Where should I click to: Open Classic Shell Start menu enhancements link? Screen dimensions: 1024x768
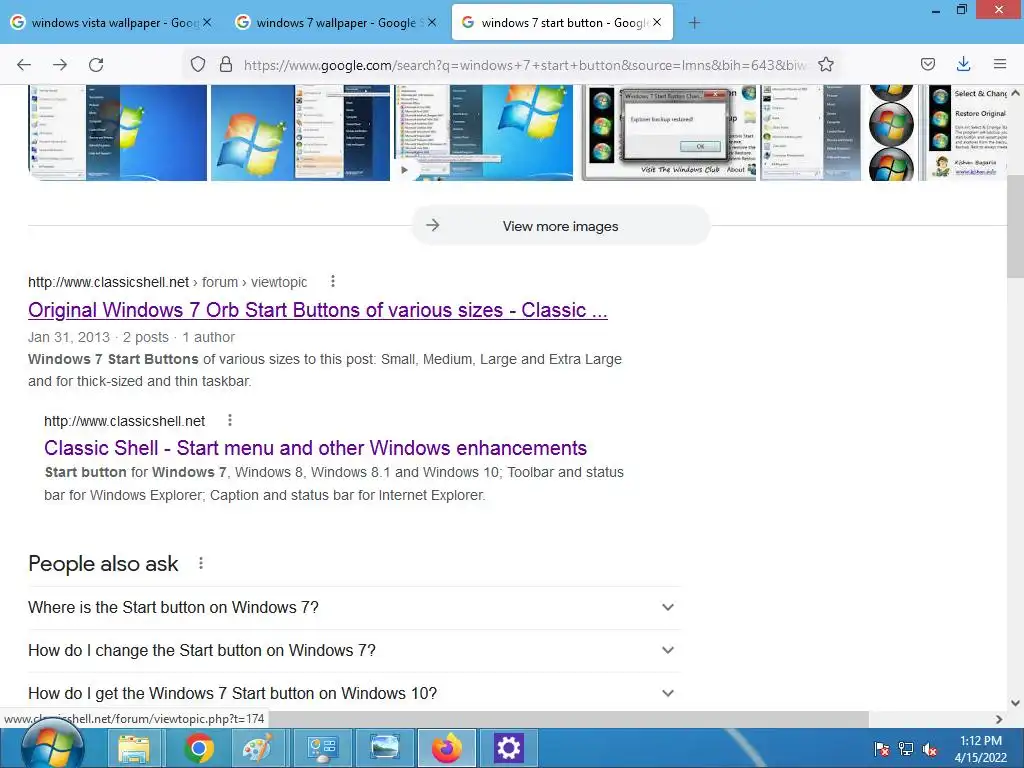pyautogui.click(x=315, y=448)
